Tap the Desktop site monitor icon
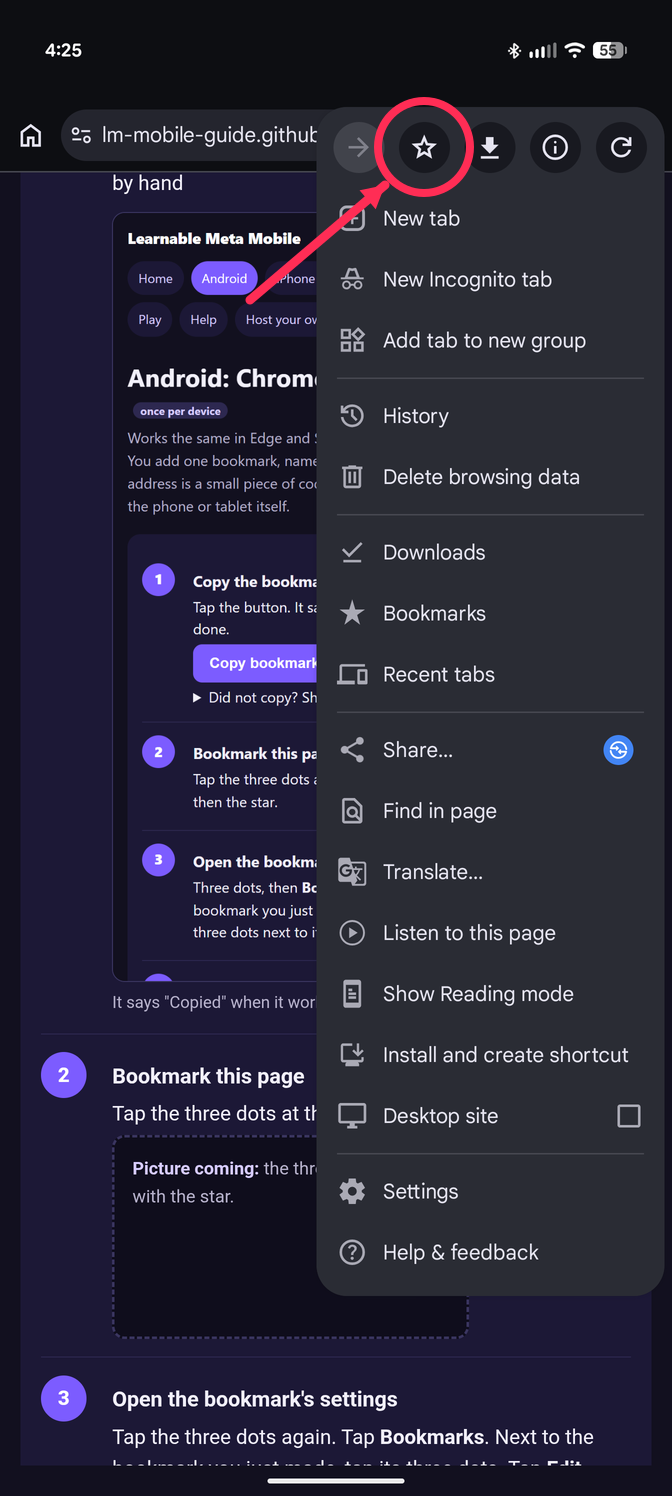This screenshot has height=1496, width=672. tap(352, 1116)
